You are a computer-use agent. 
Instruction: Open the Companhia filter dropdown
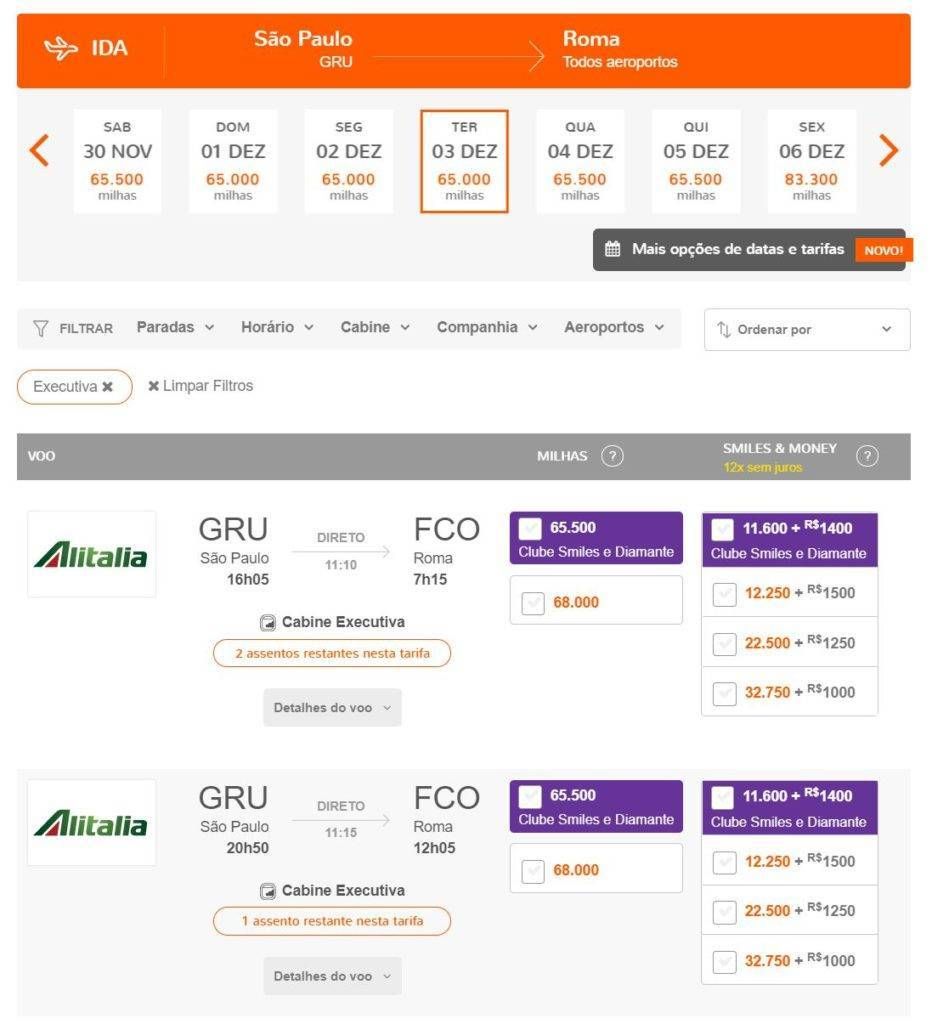pyautogui.click(x=487, y=327)
